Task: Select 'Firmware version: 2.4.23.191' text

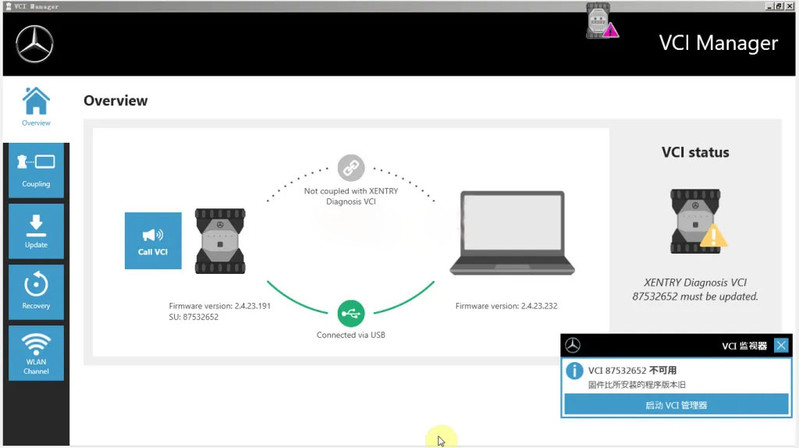Action: tap(220, 306)
